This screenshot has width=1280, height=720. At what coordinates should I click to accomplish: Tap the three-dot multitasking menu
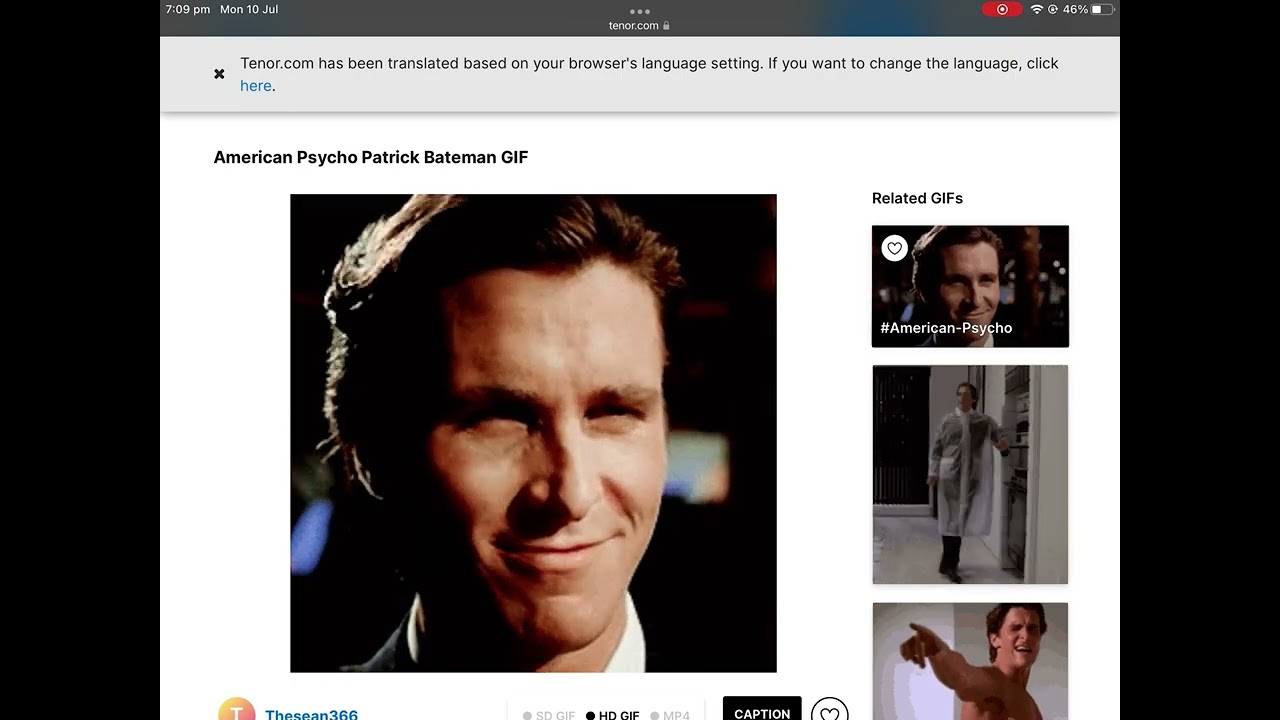click(x=640, y=11)
